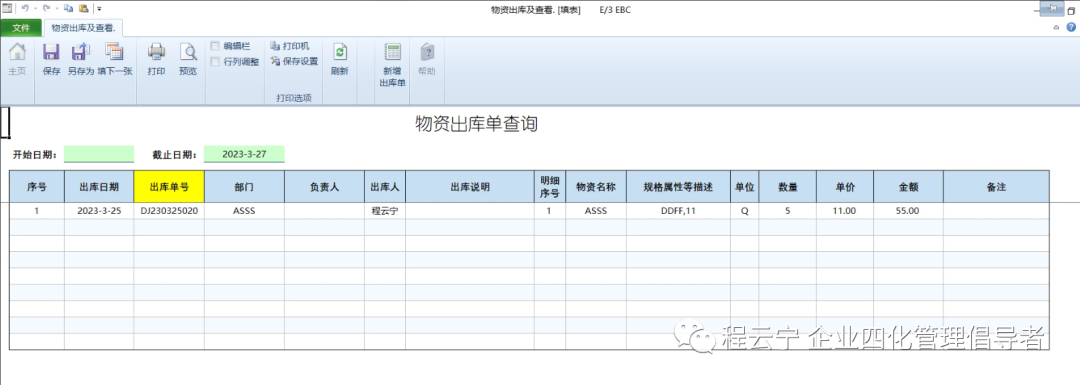The width and height of the screenshot is (1080, 385).
Task: Select the 物资出库及查看. ribbon tab
Action: (x=83, y=28)
